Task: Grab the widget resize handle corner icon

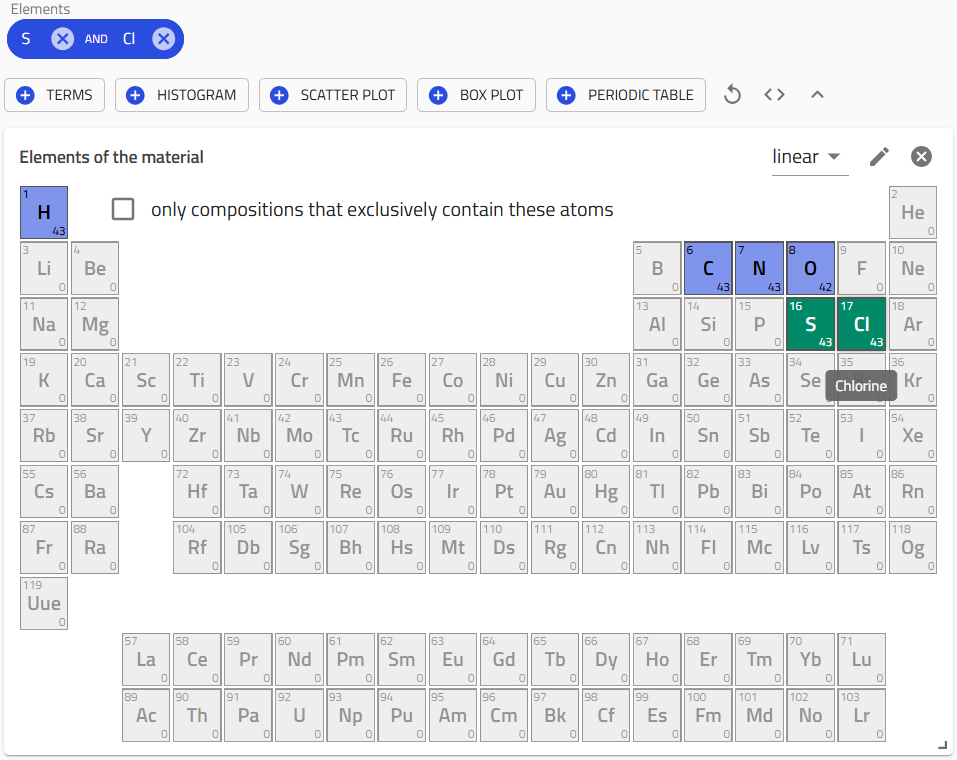Action: (942, 745)
